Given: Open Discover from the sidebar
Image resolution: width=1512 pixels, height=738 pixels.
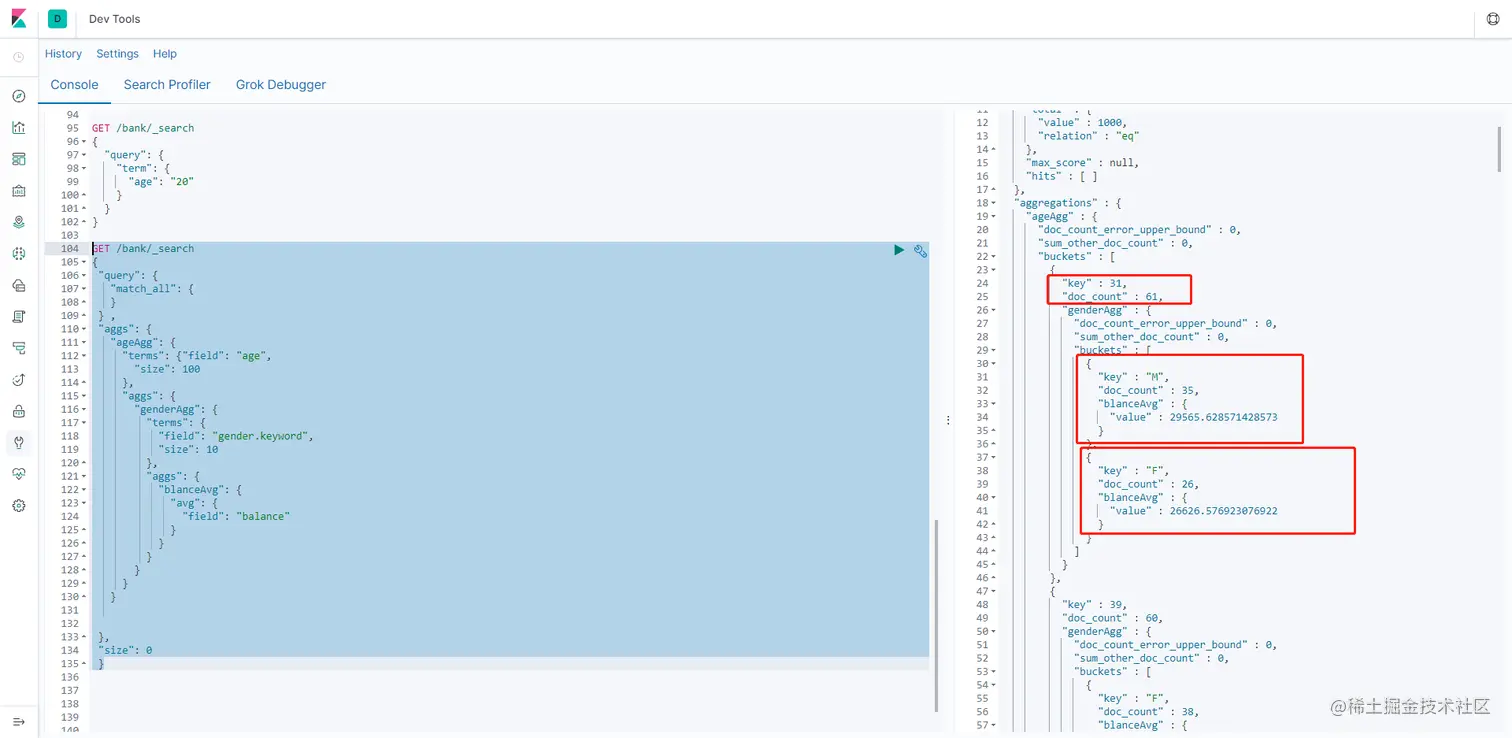Looking at the screenshot, I should tap(18, 96).
